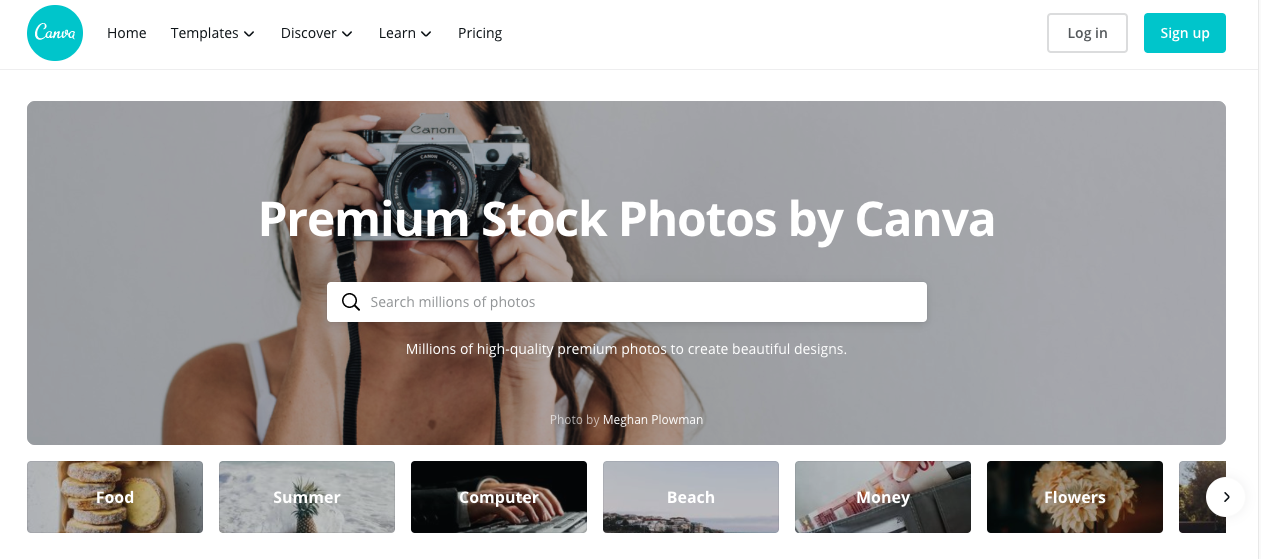Click the Premium Stock Photos by Canva heading
Screen dimensions: 1261x559
pos(627,219)
